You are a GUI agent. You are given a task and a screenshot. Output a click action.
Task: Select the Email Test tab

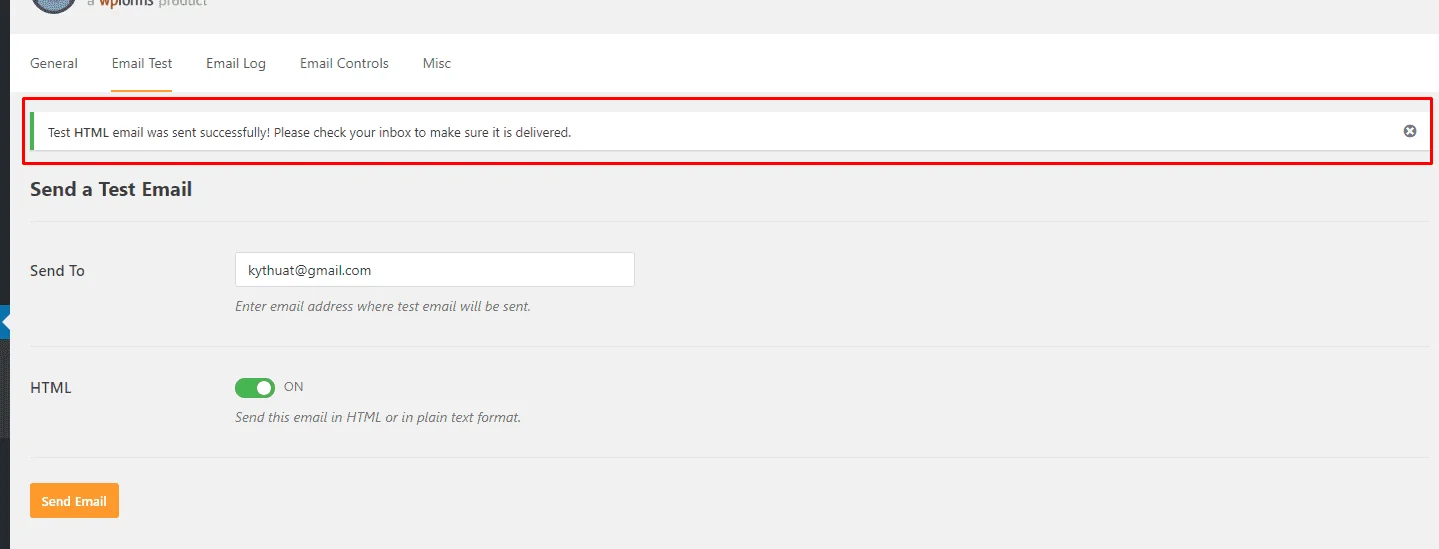(142, 63)
